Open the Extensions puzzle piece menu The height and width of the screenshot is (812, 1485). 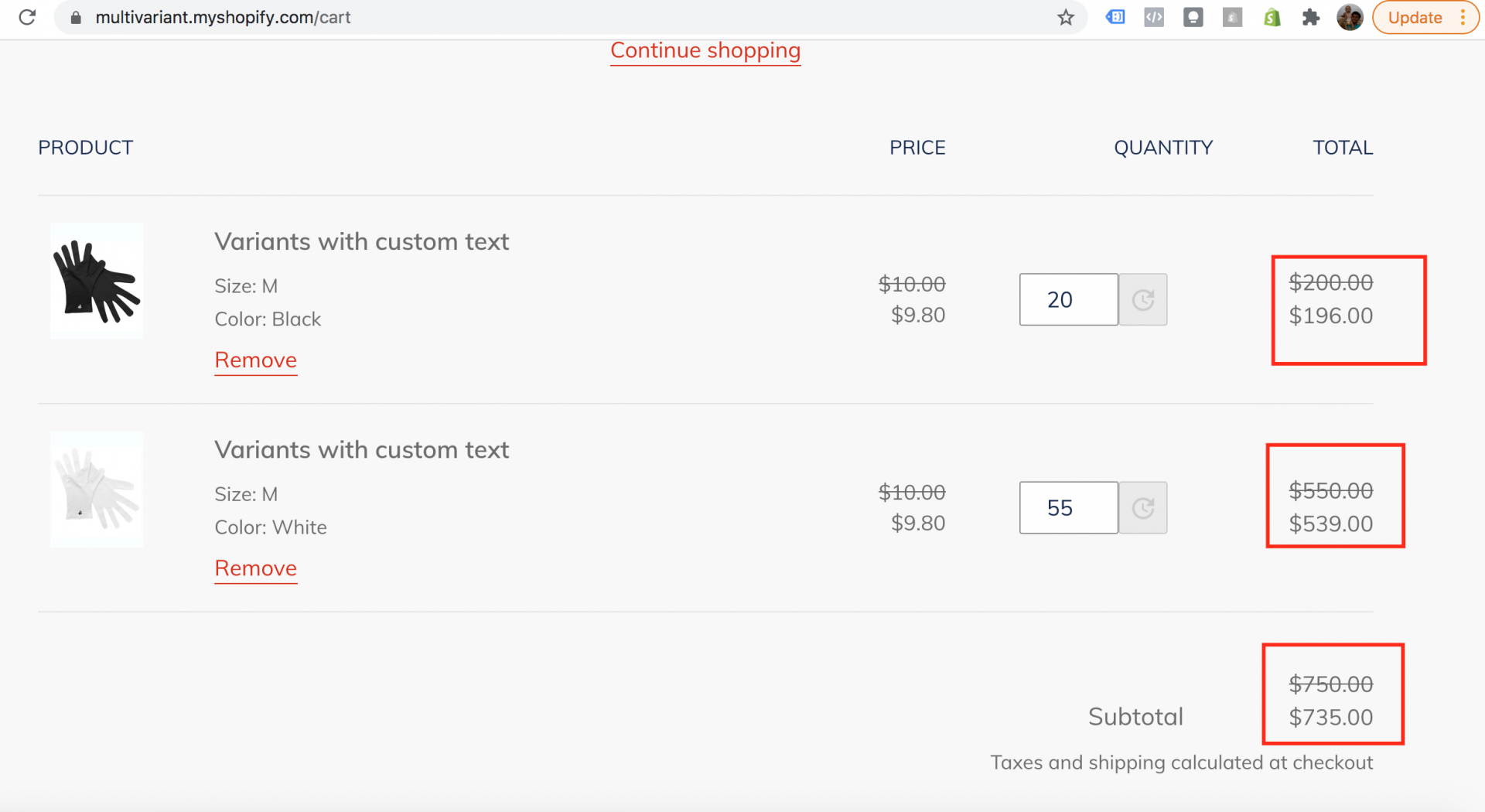click(x=1310, y=17)
